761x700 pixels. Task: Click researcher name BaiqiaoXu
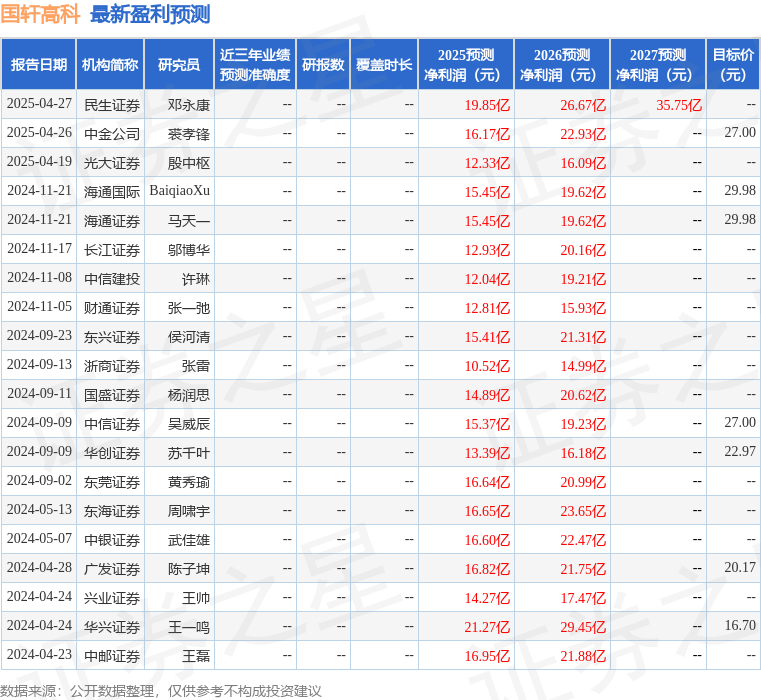click(180, 191)
